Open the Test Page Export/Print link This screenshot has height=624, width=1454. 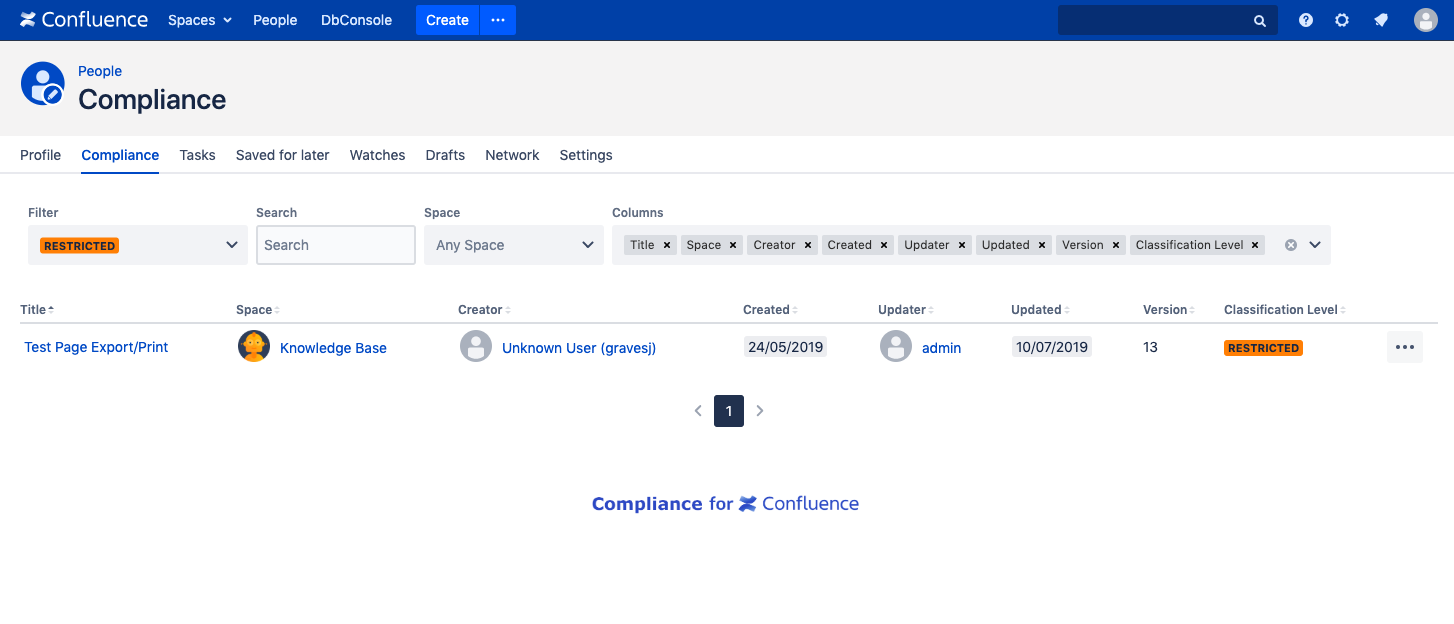[96, 347]
